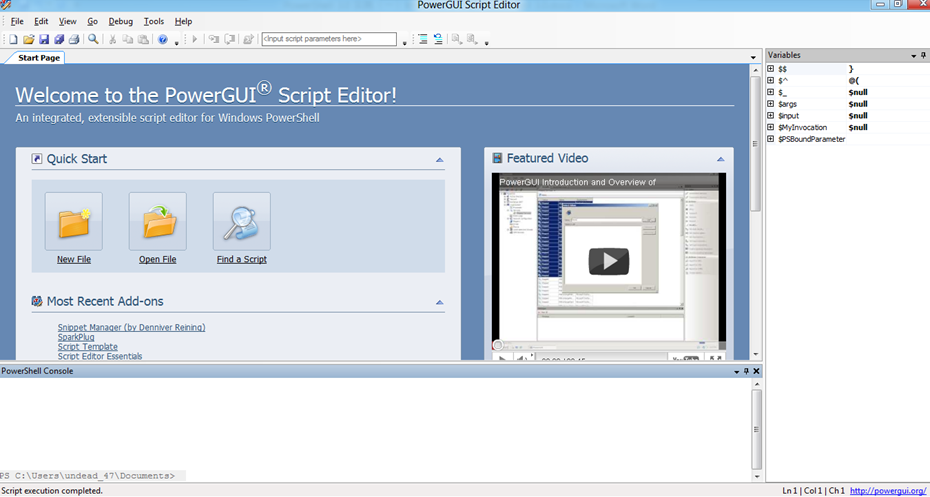Open the Script Editor Essentials link
The height and width of the screenshot is (497, 930).
coord(100,356)
